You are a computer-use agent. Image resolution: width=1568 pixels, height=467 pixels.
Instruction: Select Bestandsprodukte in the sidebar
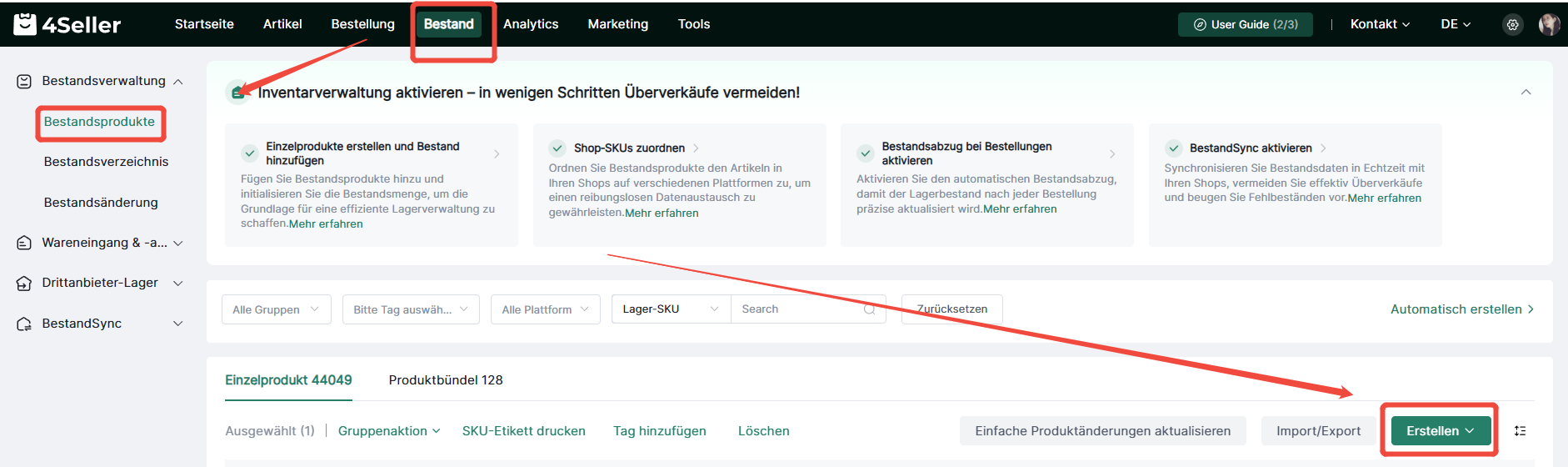coord(99,122)
